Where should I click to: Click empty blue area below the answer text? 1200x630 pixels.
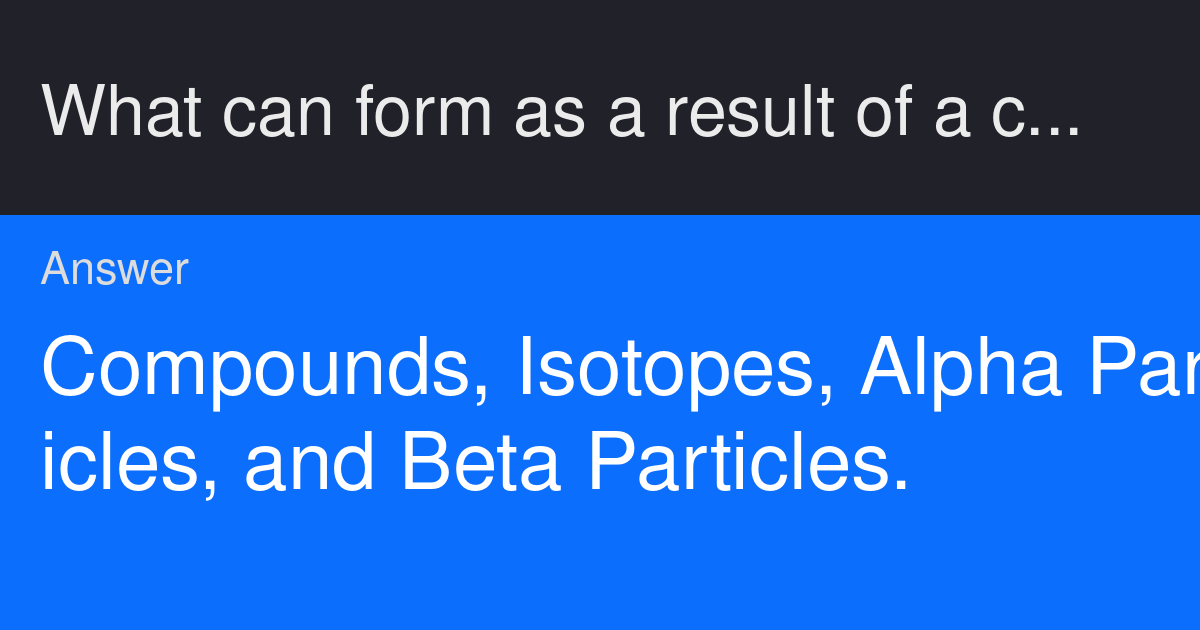click(600, 570)
